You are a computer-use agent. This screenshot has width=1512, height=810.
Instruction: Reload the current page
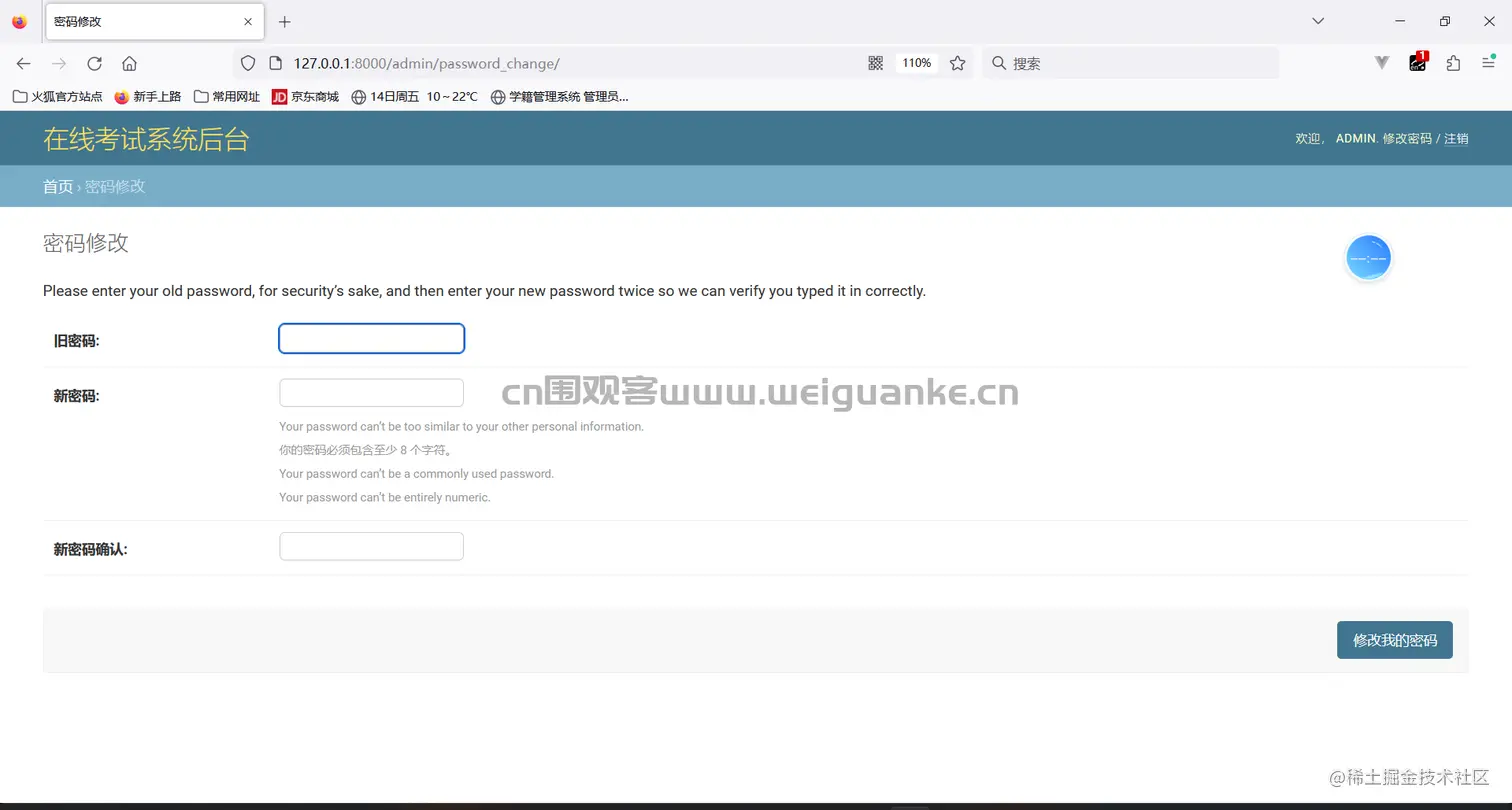click(x=94, y=63)
